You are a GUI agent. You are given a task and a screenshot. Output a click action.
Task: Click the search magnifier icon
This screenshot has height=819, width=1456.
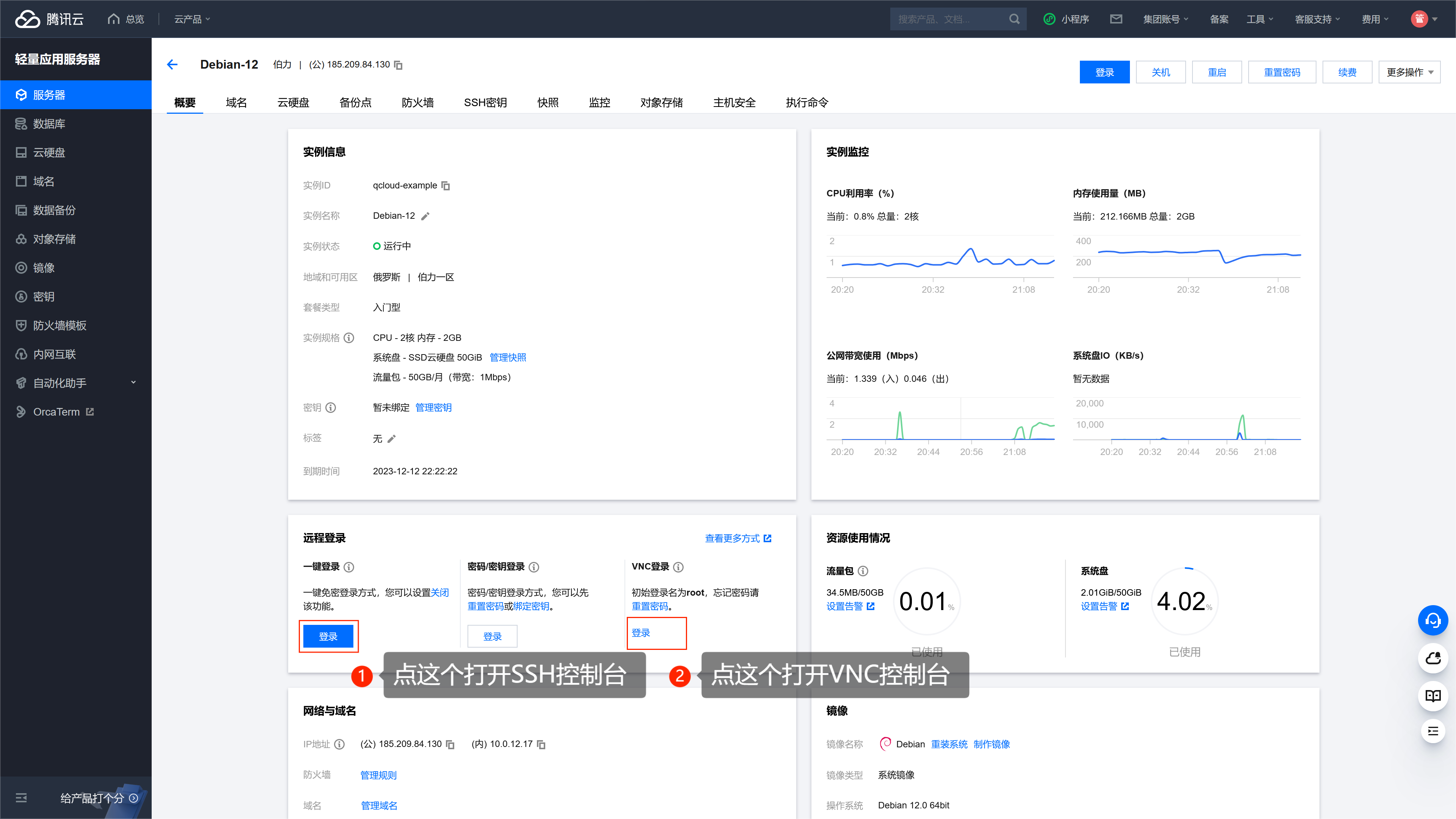1015,19
